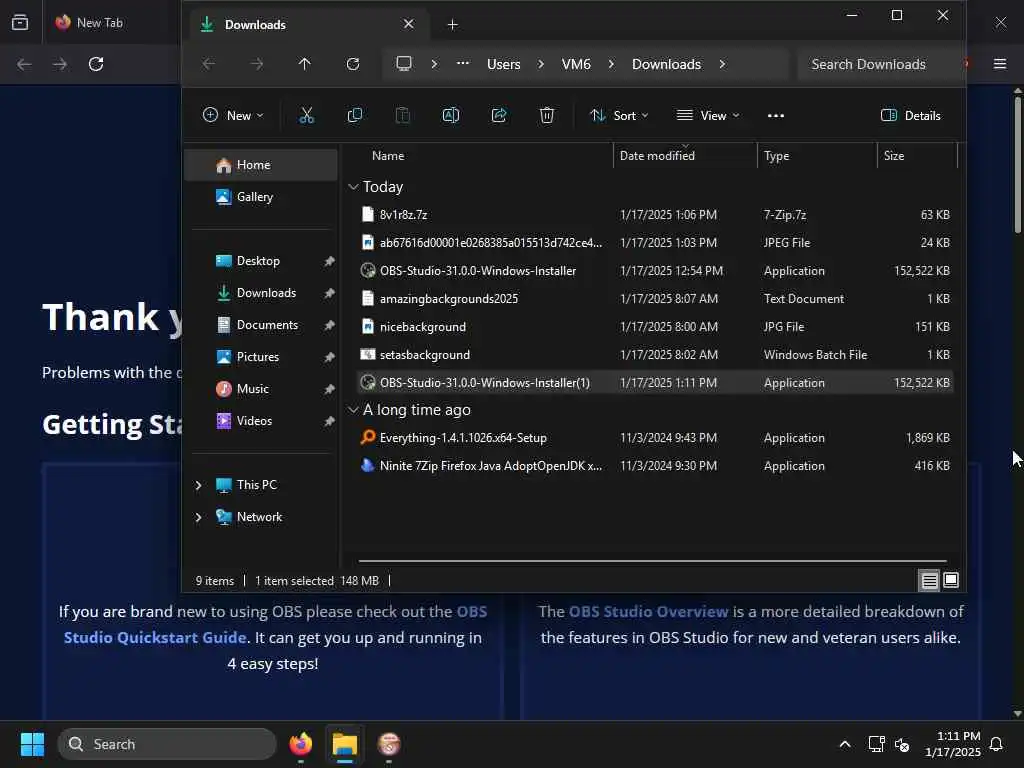Click the Copy icon in Explorer toolbar
The height and width of the screenshot is (768, 1024).
tap(355, 116)
